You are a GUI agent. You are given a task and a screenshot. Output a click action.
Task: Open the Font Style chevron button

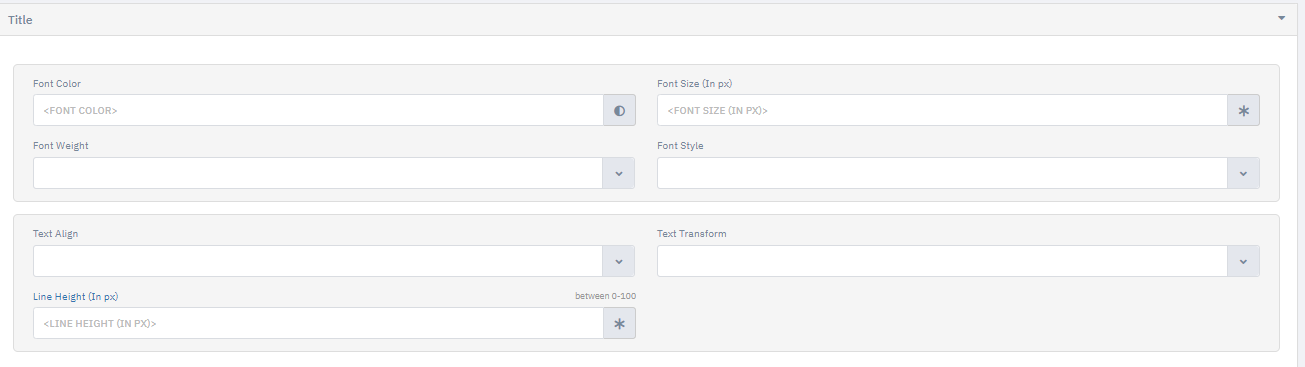[x=1243, y=173]
